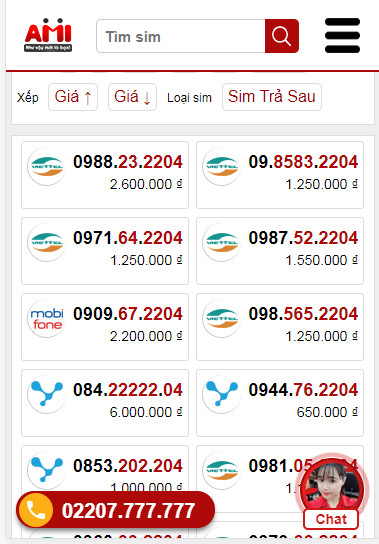Open the Chat support widget
The height and width of the screenshot is (544, 379).
331,492
